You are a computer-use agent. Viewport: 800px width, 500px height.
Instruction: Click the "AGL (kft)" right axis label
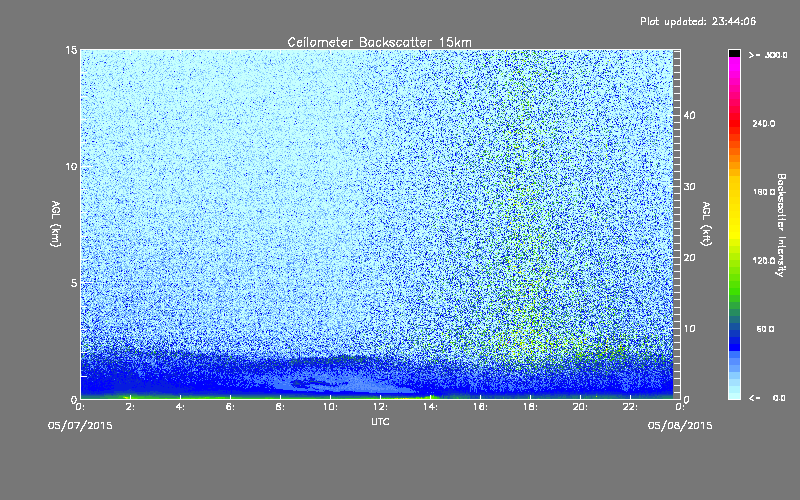pyautogui.click(x=707, y=224)
